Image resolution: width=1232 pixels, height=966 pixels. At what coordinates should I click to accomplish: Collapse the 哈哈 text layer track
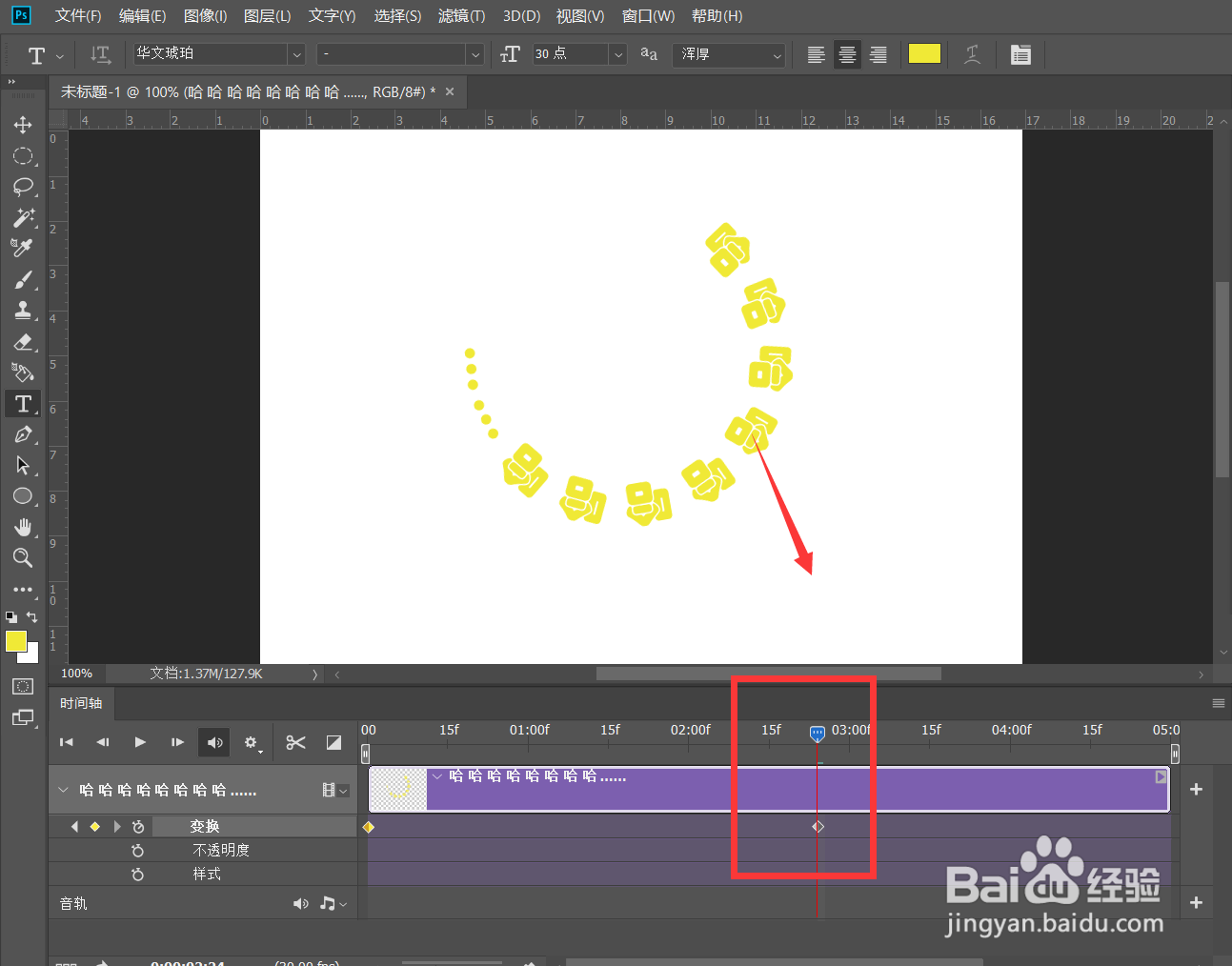pos(63,790)
